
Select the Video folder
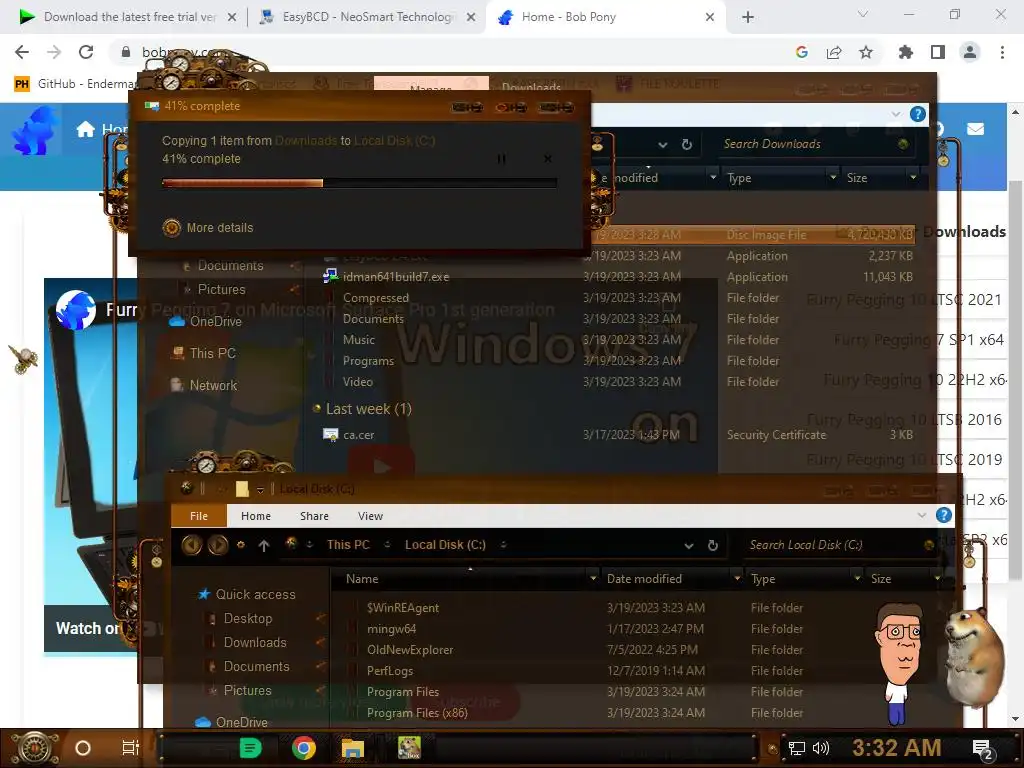(x=357, y=381)
